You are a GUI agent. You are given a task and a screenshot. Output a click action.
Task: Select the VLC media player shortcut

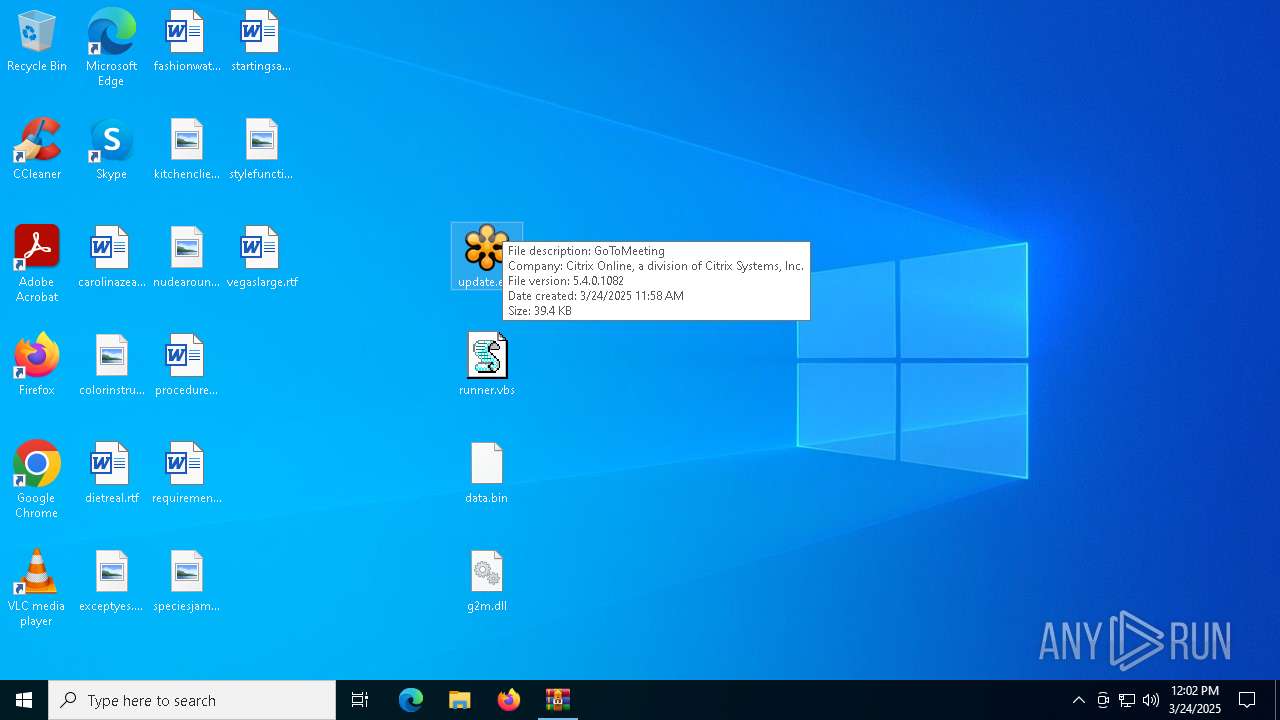37,588
